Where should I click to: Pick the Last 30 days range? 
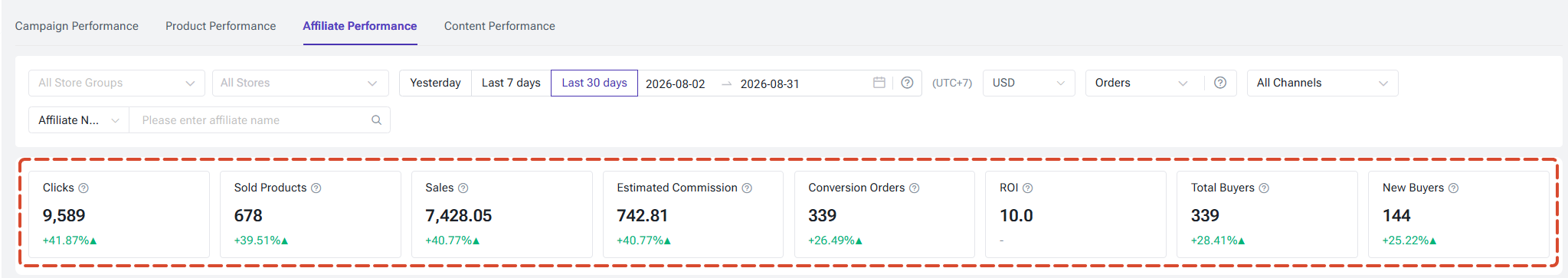pos(594,83)
